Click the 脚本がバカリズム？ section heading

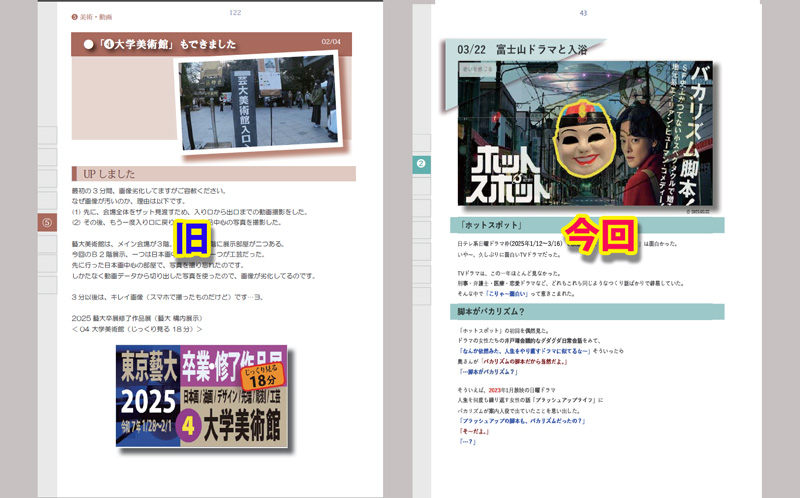point(507,311)
